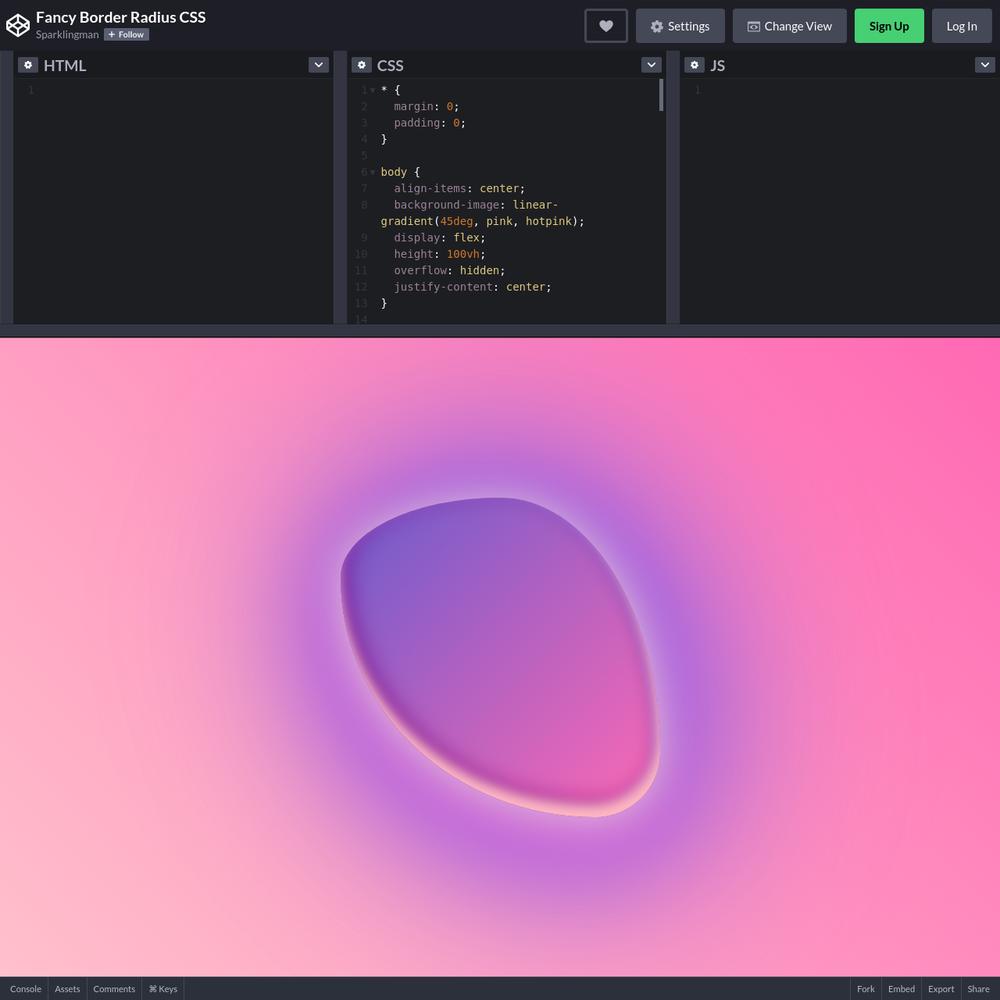Screen dimensions: 1000x1000
Task: Click the JS panel title label
Action: pyautogui.click(x=717, y=65)
